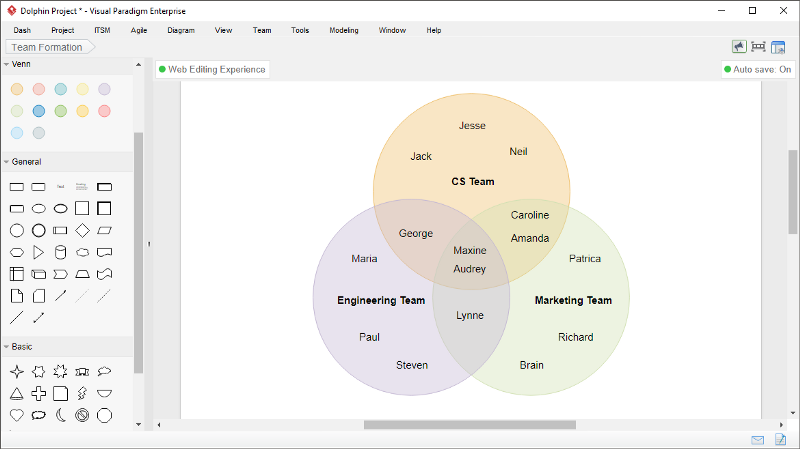The height and width of the screenshot is (449, 800).
Task: Select the diamond shape in General palette
Action: pyautogui.click(x=82, y=230)
